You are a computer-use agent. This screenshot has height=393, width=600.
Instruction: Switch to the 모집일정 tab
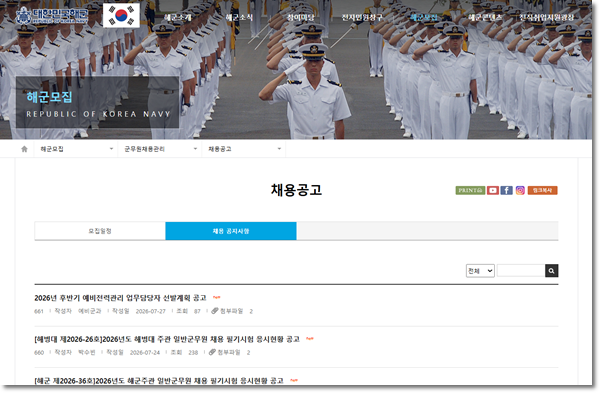[x=100, y=231]
